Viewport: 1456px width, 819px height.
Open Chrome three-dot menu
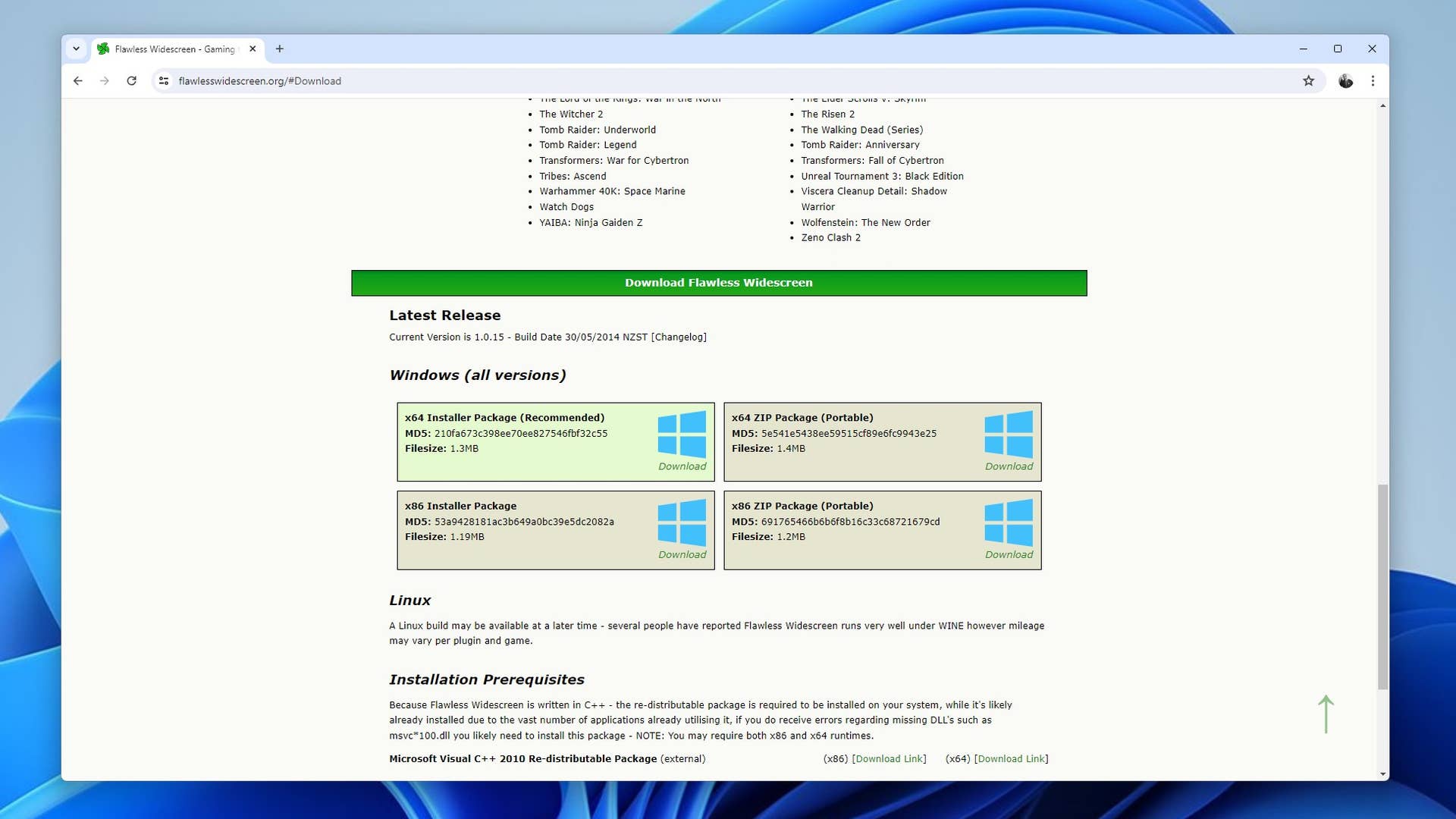[1373, 81]
